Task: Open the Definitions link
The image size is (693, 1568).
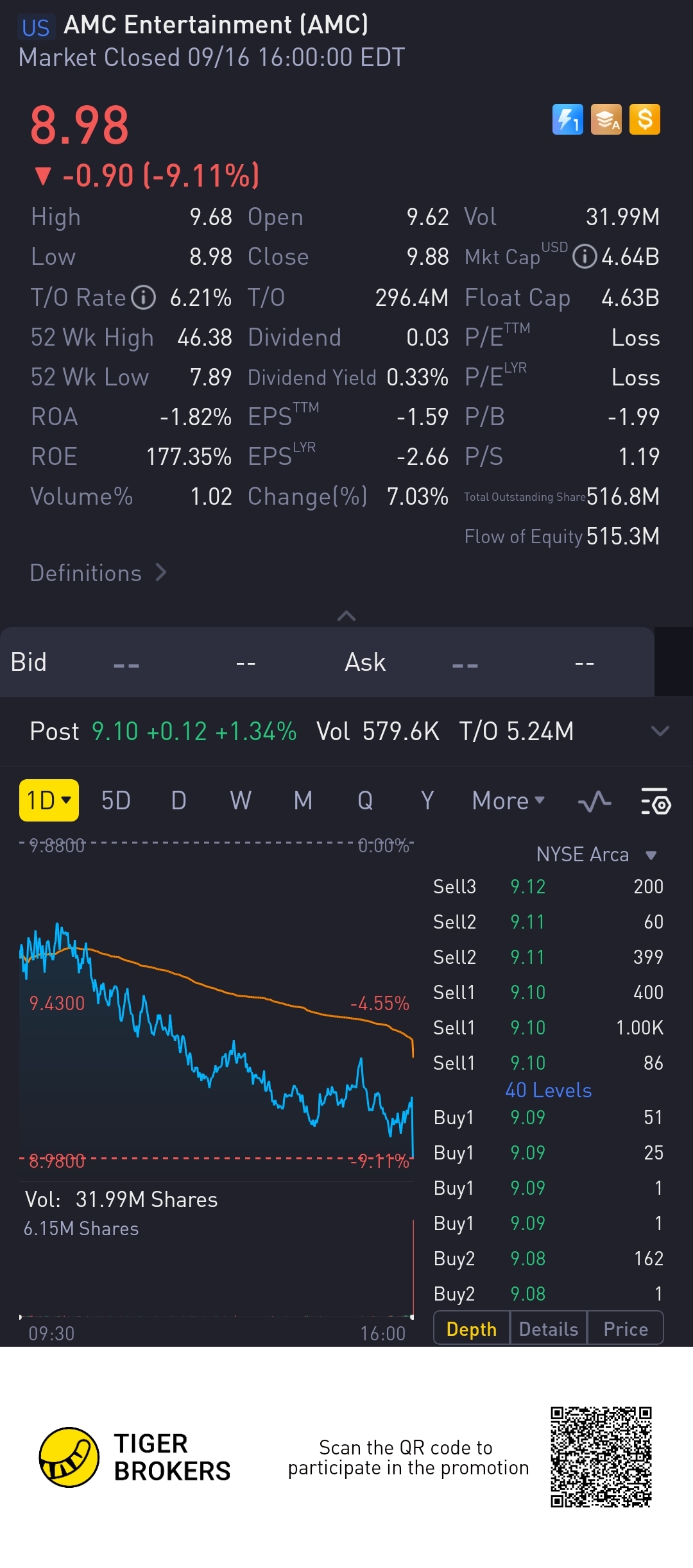Action: (x=98, y=573)
